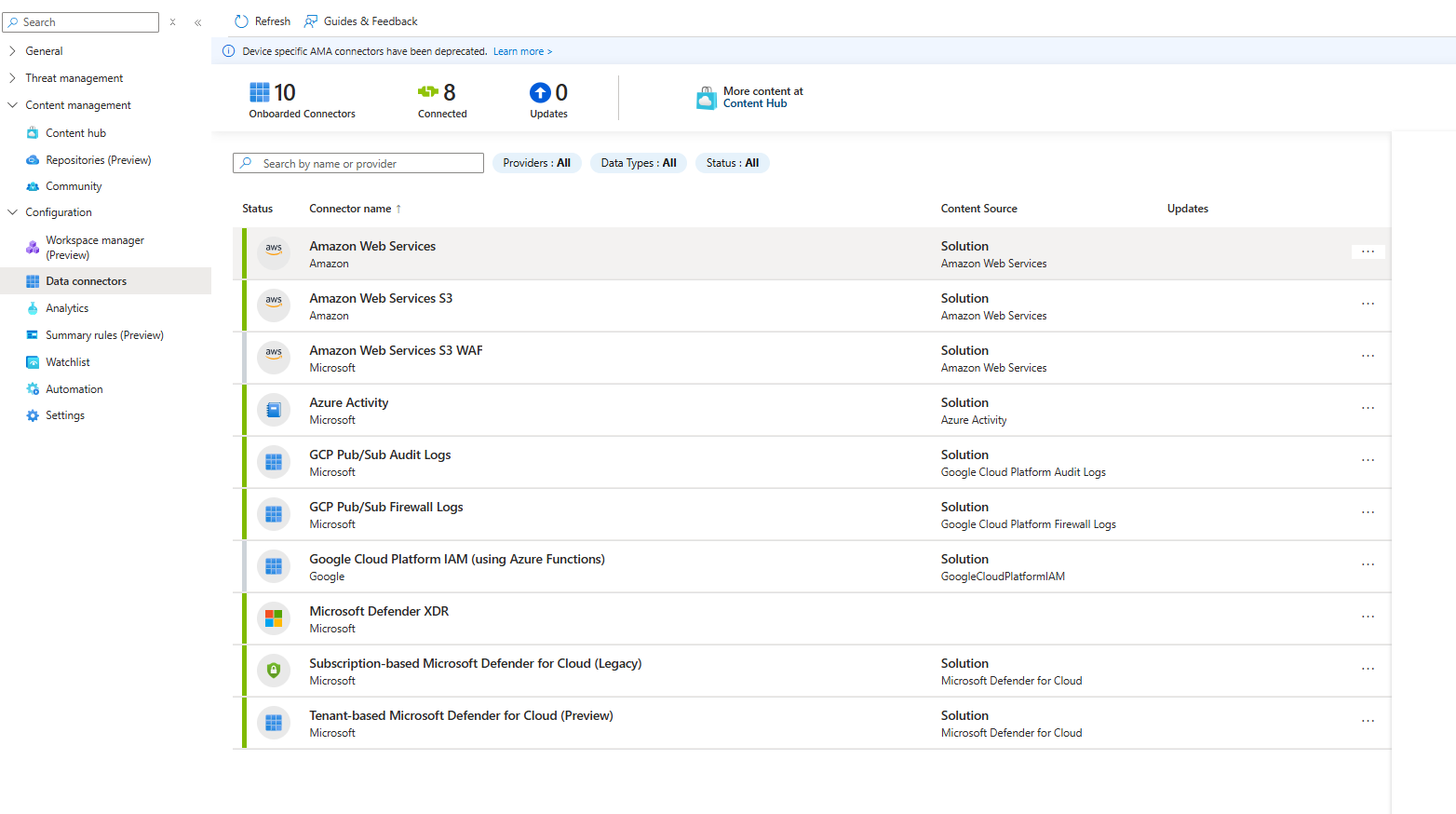Expand the General section

(12, 51)
